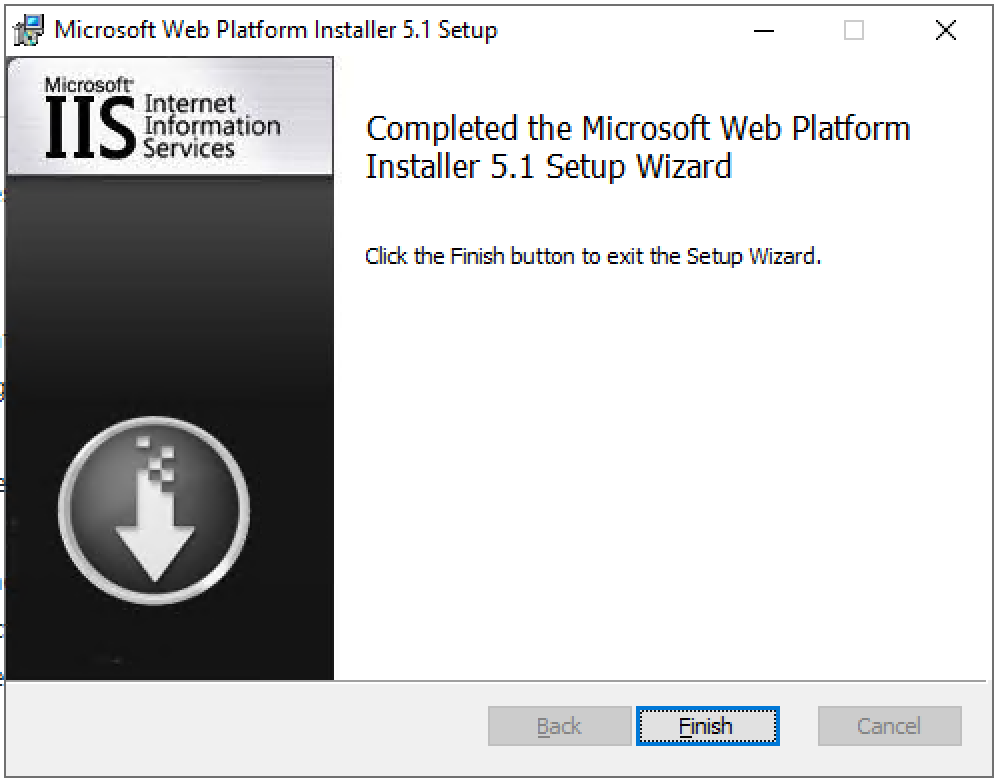This screenshot has width=996, height=778.
Task: Click the circular download arrow icon
Action: click(154, 509)
